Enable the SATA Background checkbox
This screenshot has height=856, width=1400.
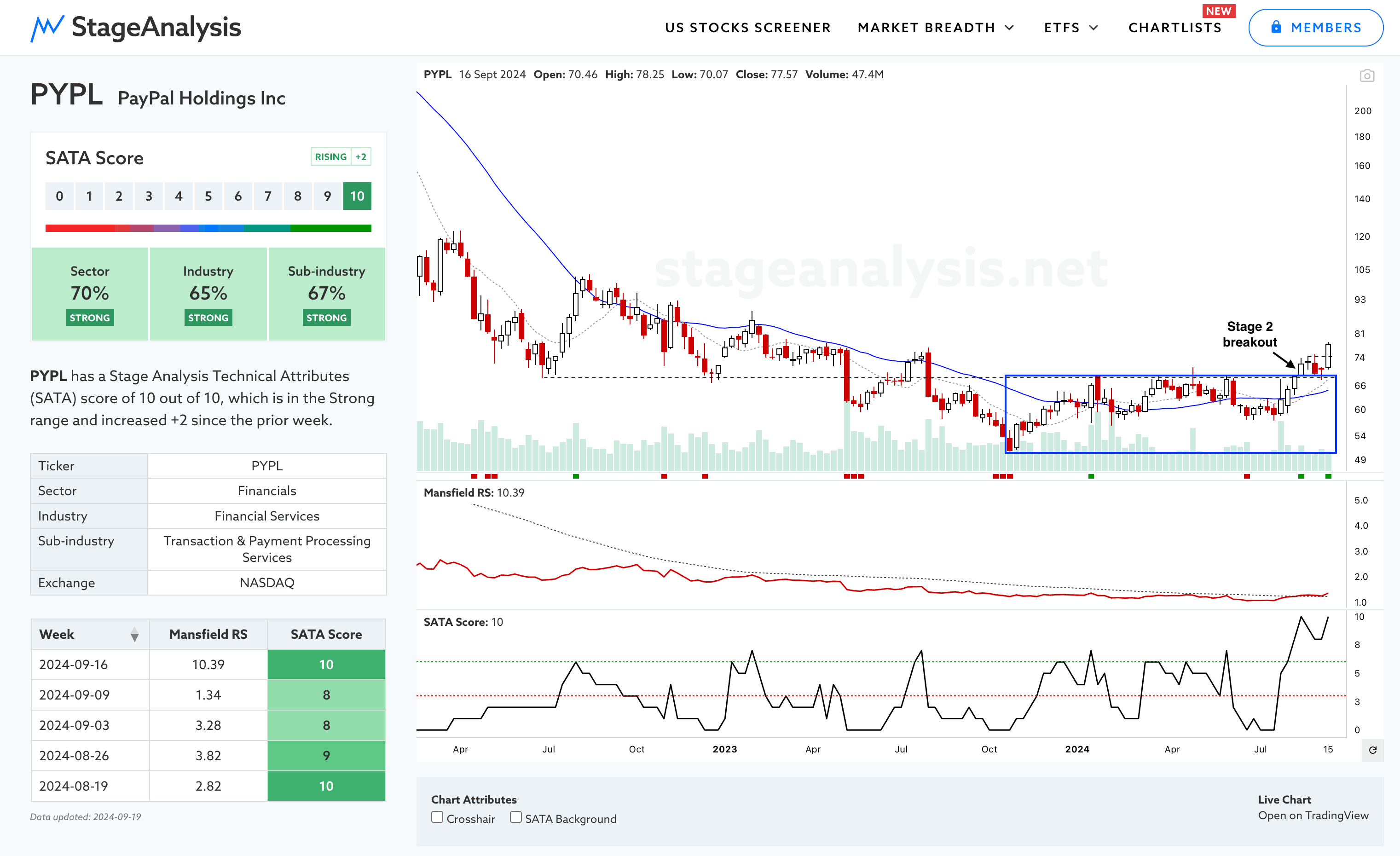point(515,817)
